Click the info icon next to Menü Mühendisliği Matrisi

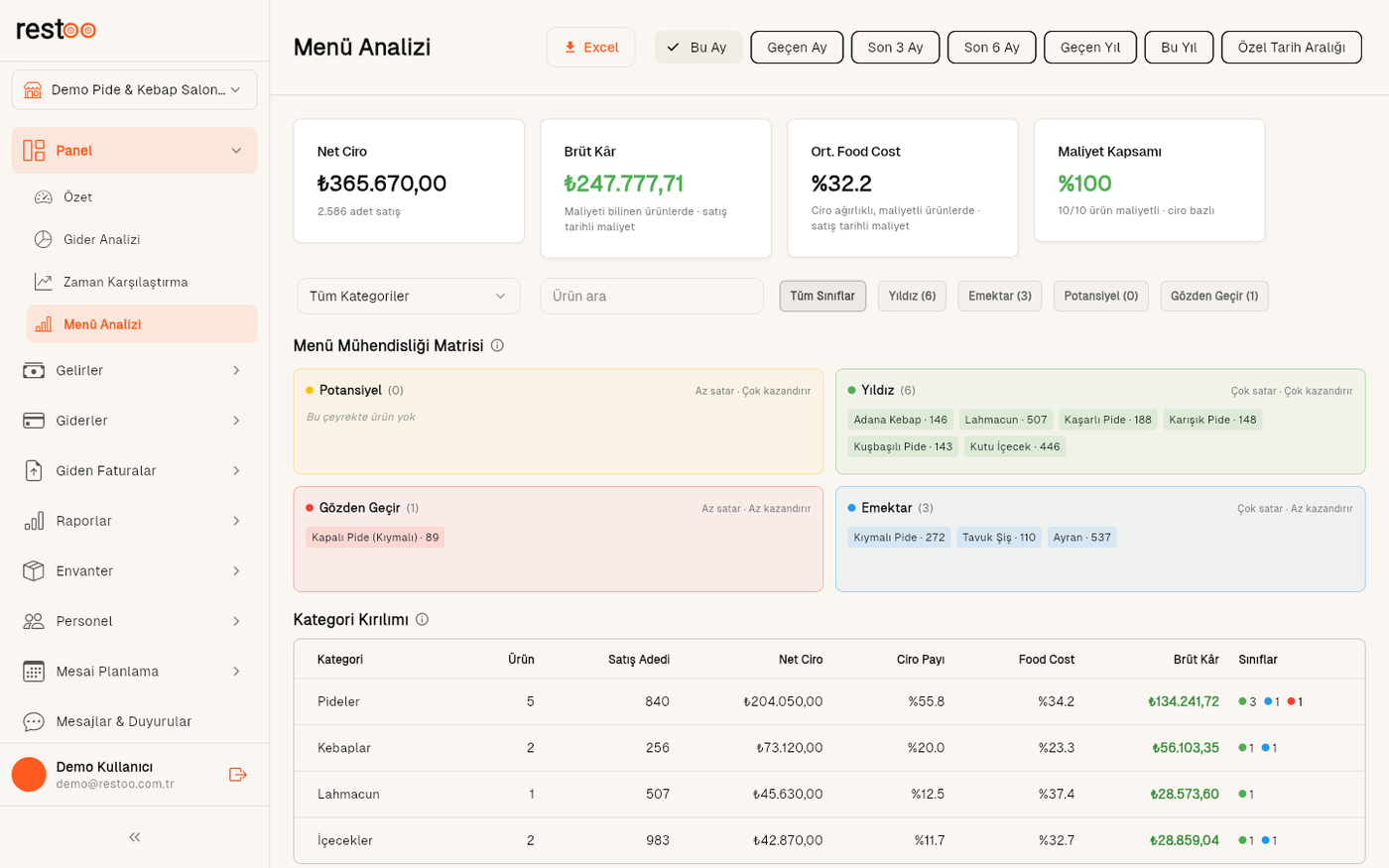pyautogui.click(x=497, y=345)
